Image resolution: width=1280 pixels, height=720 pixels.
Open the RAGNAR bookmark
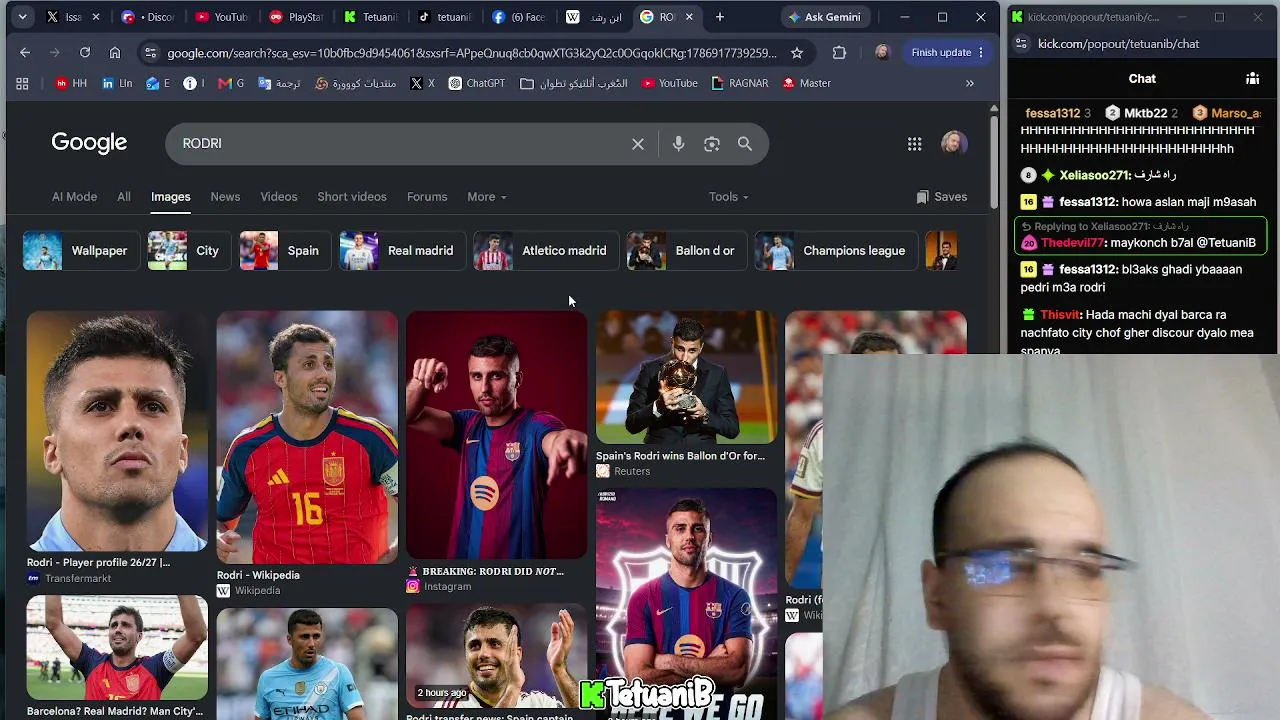coord(739,83)
